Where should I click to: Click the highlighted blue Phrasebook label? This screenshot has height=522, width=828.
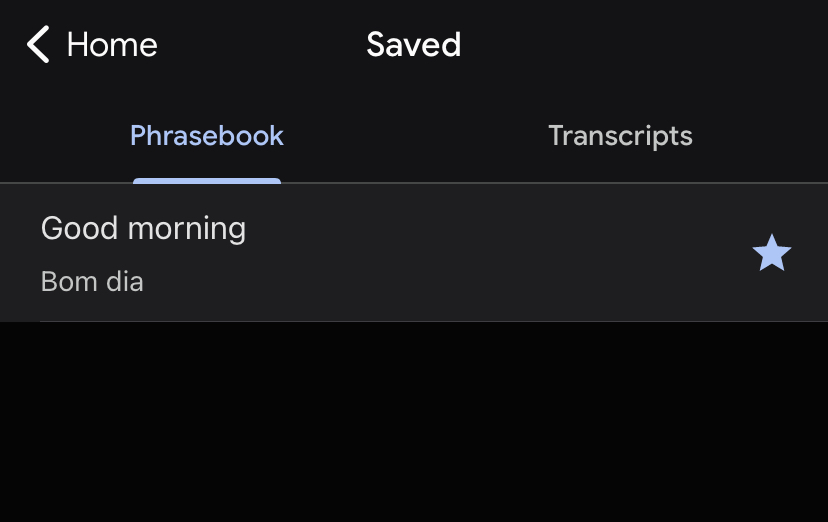tap(207, 136)
